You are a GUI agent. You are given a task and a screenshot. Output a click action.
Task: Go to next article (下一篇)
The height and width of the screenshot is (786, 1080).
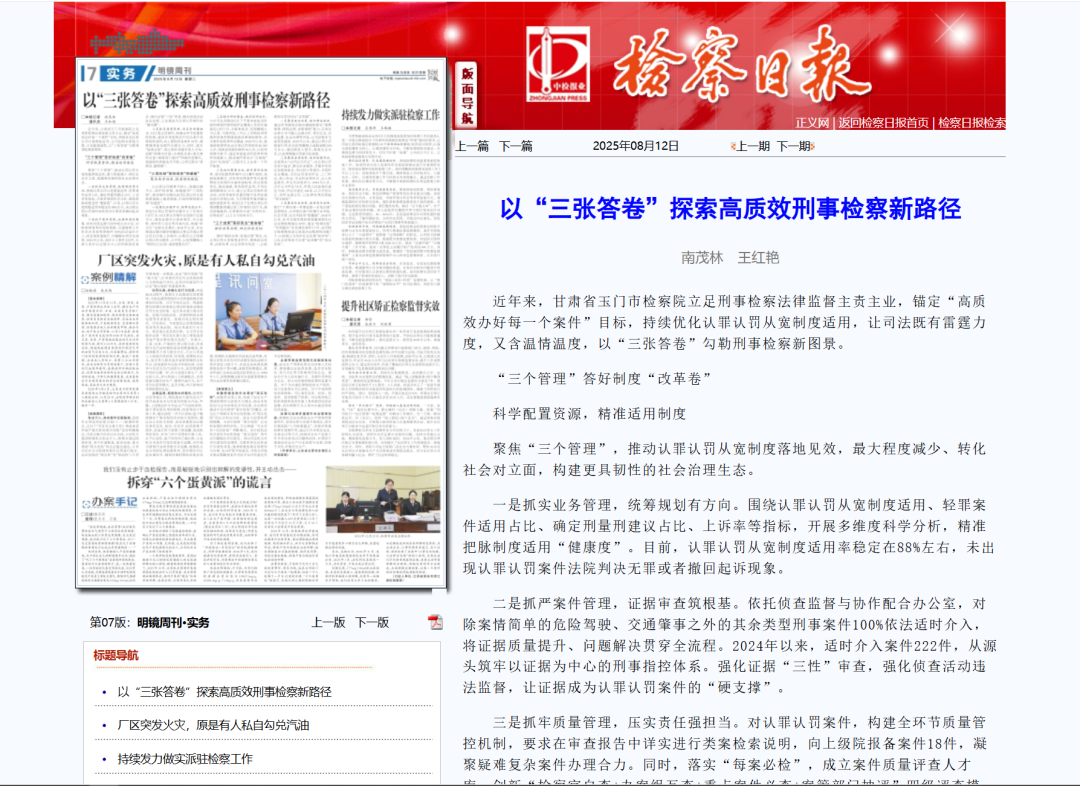(516, 146)
